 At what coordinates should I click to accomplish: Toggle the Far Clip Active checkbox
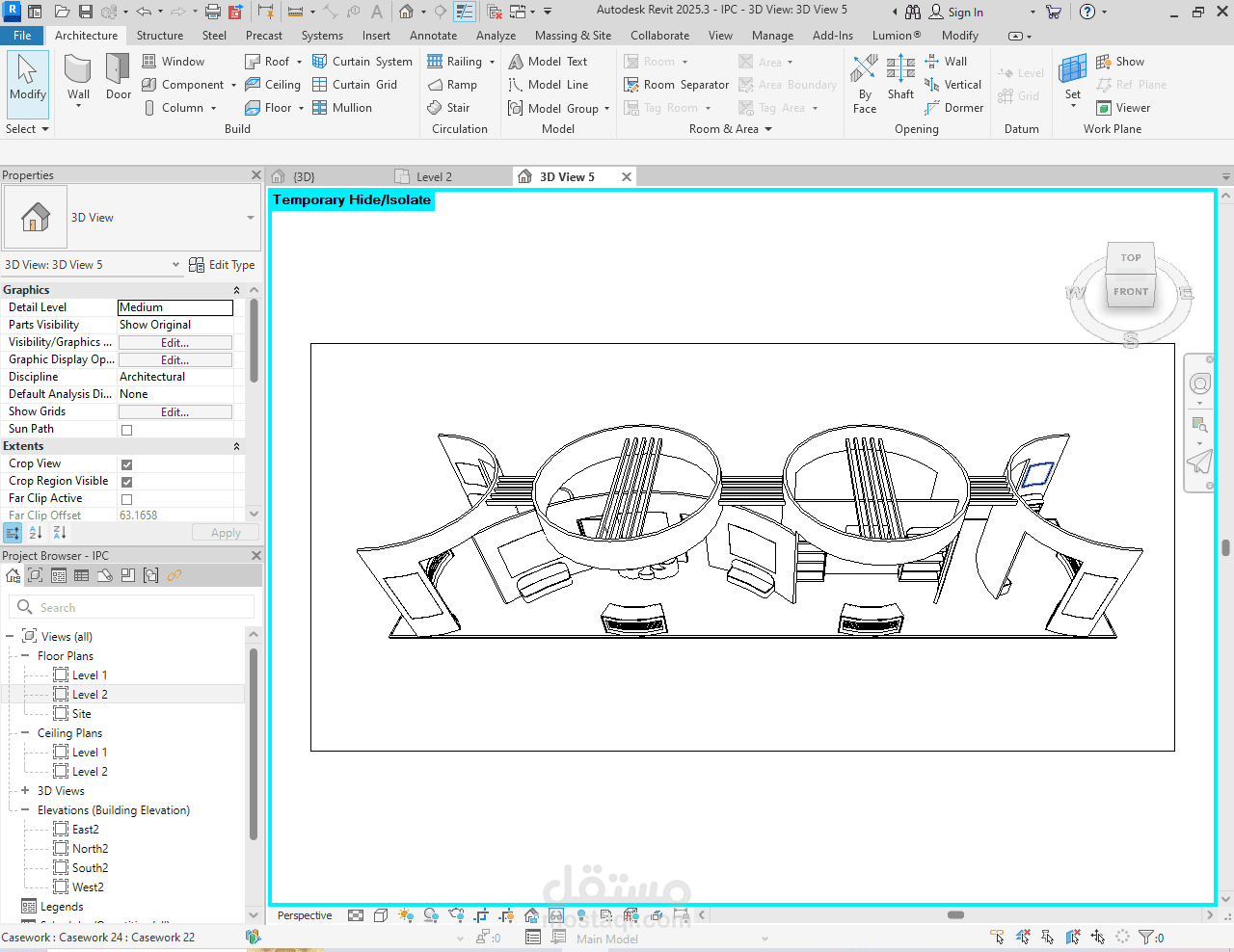[x=126, y=499]
